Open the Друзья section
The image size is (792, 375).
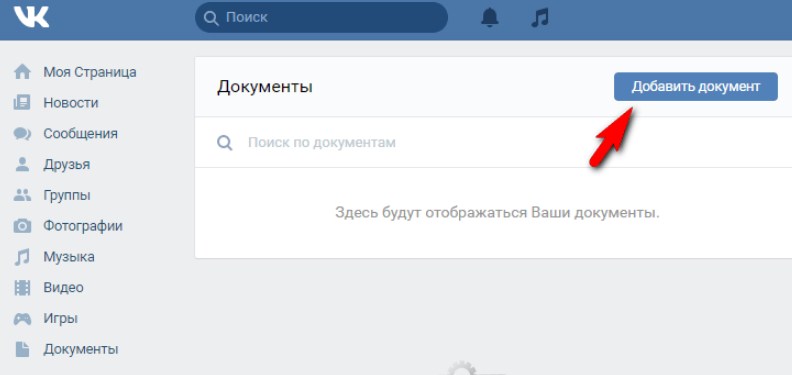pos(67,165)
